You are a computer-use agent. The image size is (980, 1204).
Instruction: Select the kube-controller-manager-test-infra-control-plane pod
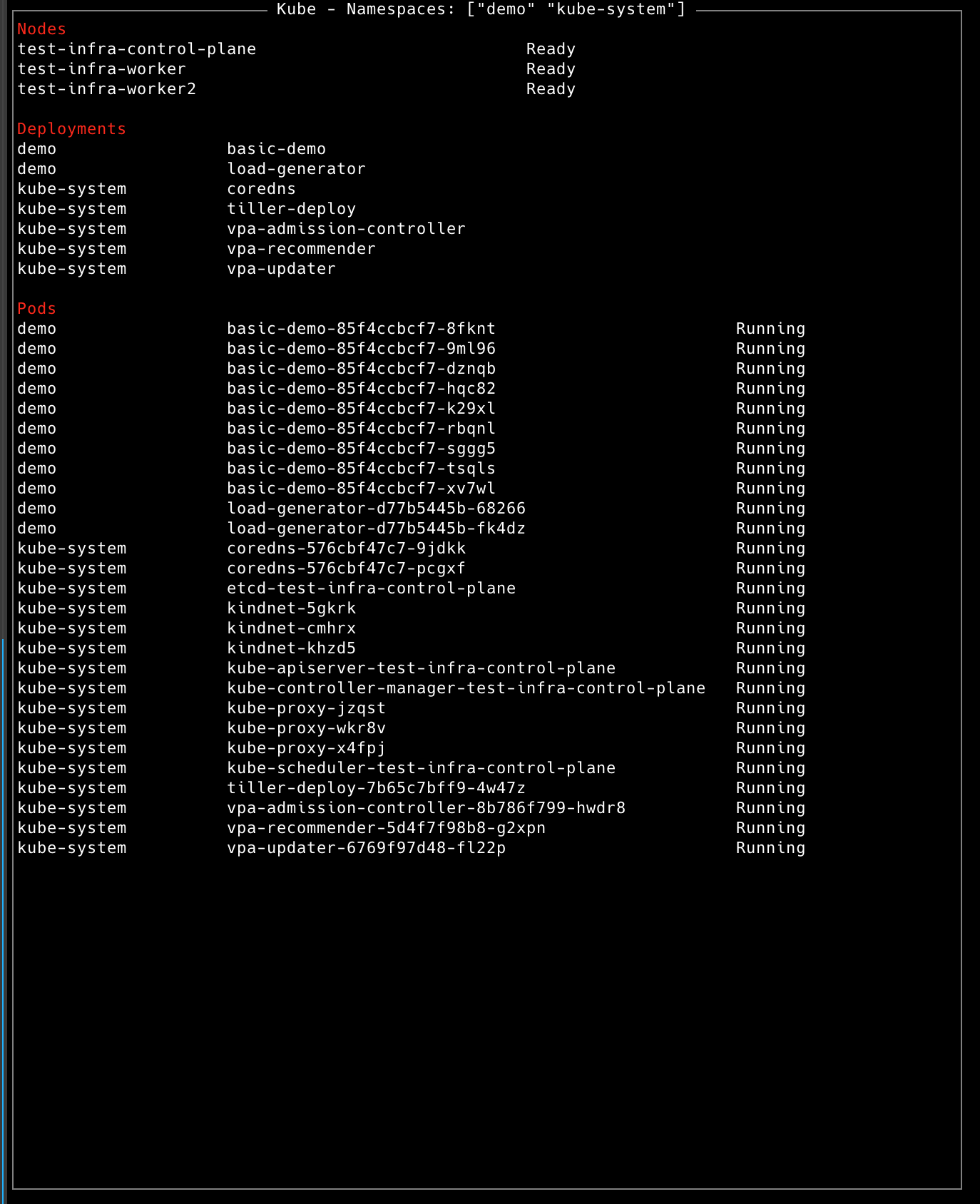point(466,688)
